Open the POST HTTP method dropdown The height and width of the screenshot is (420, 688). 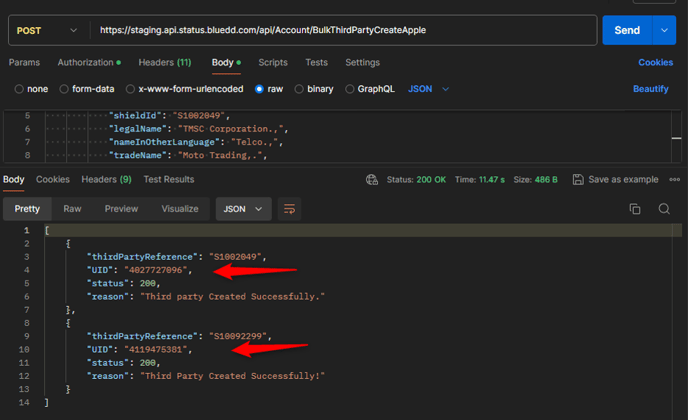click(45, 30)
